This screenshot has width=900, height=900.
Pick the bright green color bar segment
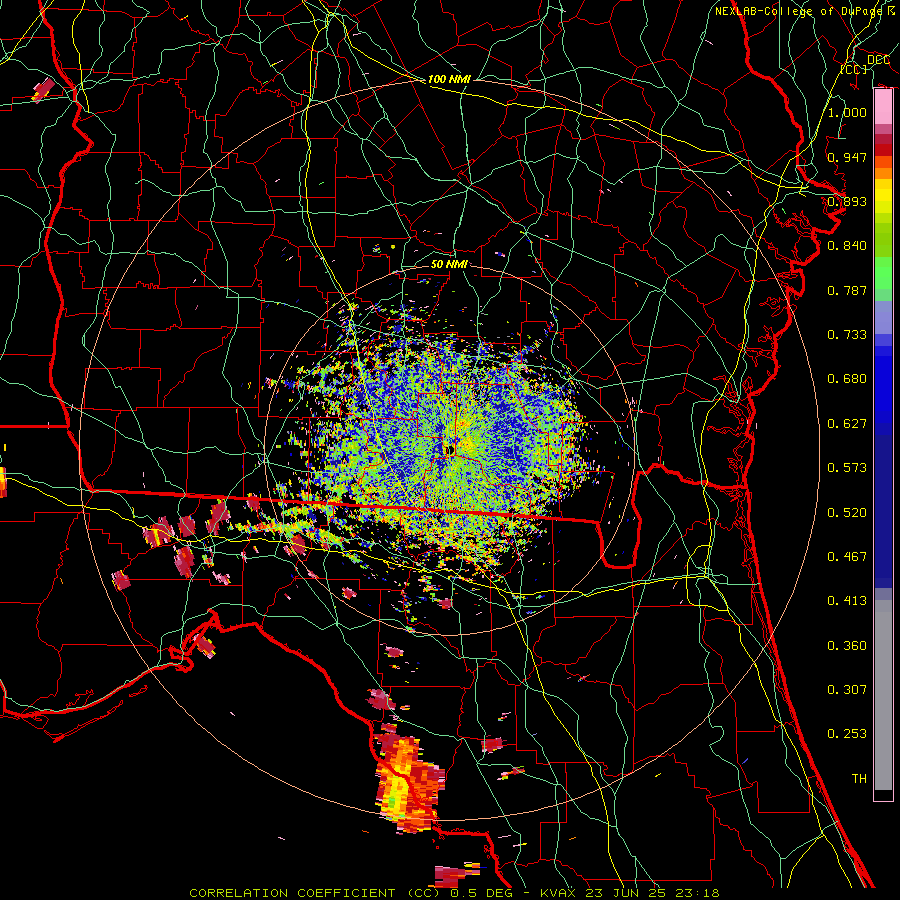[883, 273]
